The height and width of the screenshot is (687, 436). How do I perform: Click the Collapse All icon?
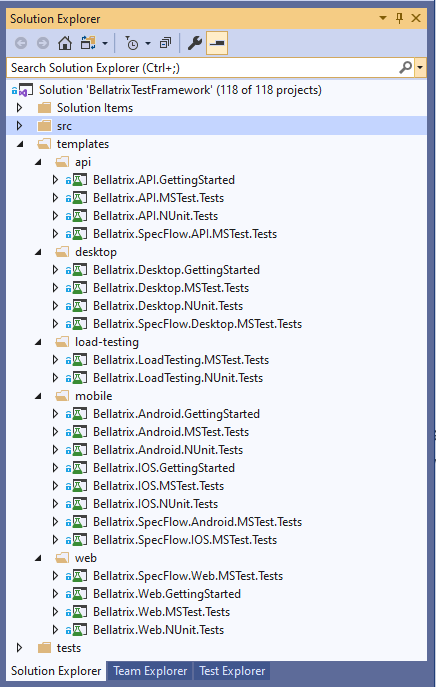pos(166,43)
